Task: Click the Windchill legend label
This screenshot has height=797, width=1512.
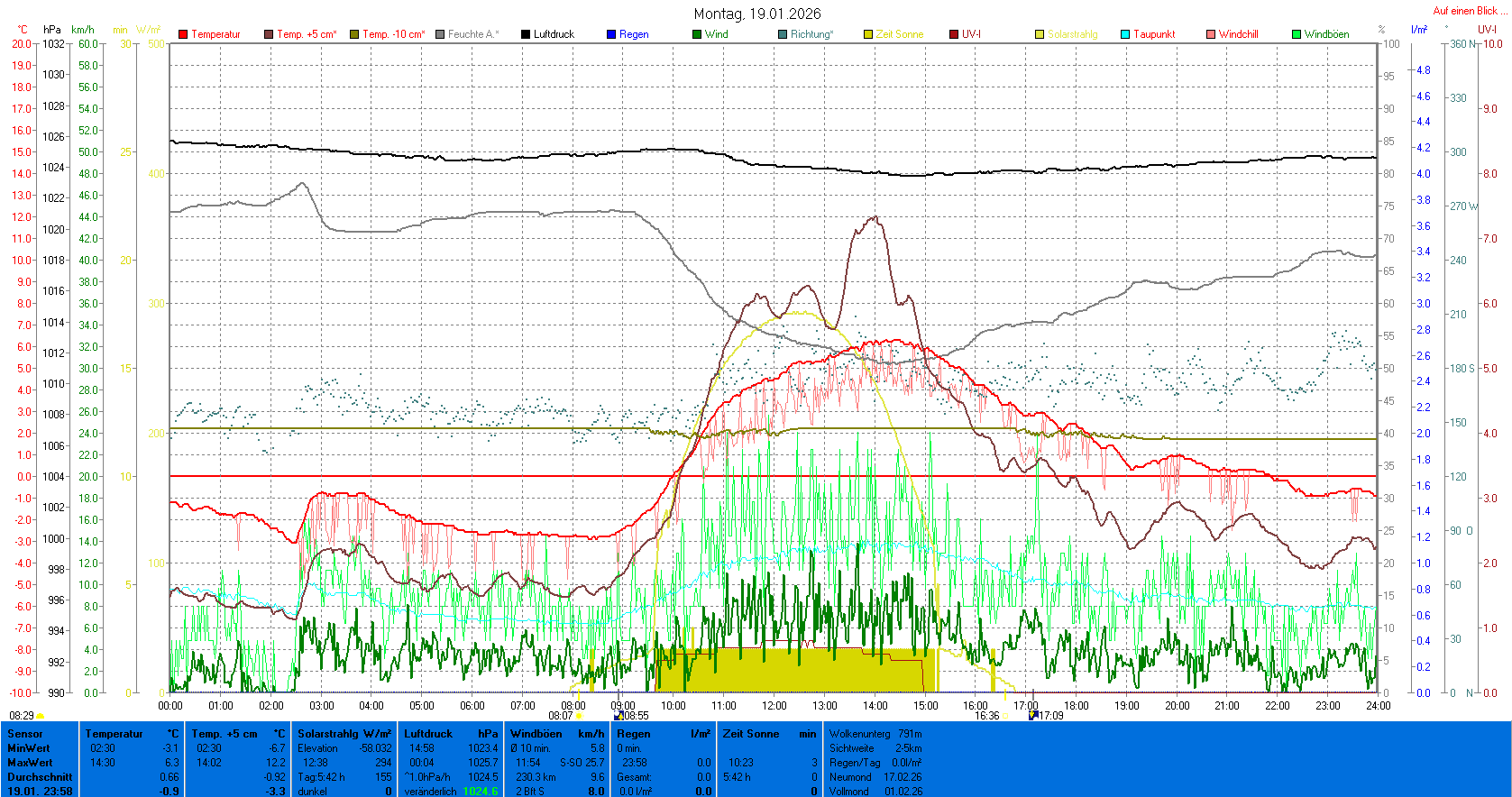Action: 1238,34
